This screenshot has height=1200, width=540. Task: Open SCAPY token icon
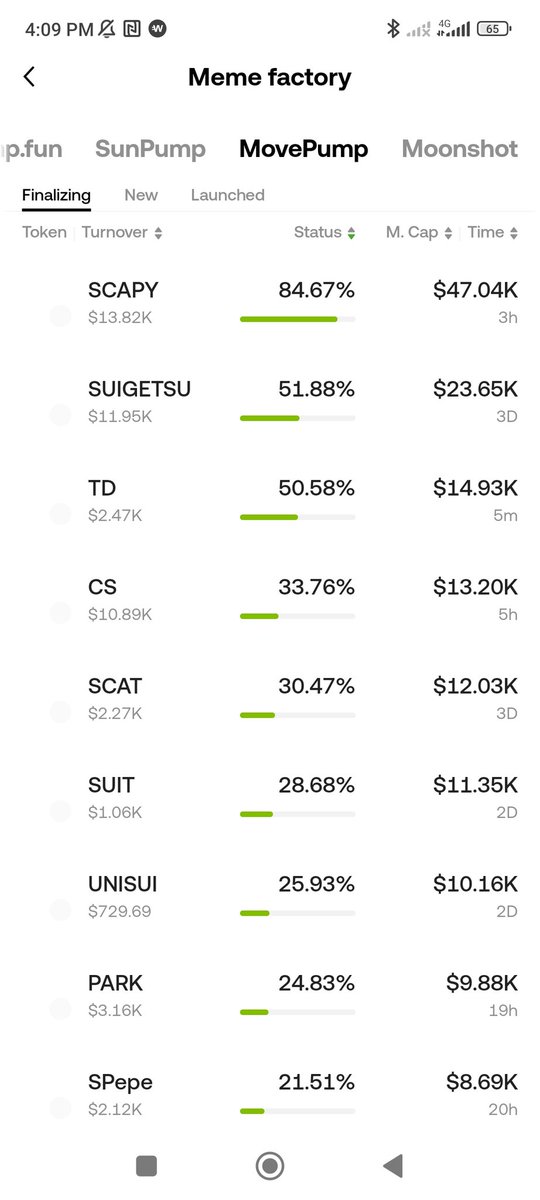pyautogui.click(x=60, y=316)
